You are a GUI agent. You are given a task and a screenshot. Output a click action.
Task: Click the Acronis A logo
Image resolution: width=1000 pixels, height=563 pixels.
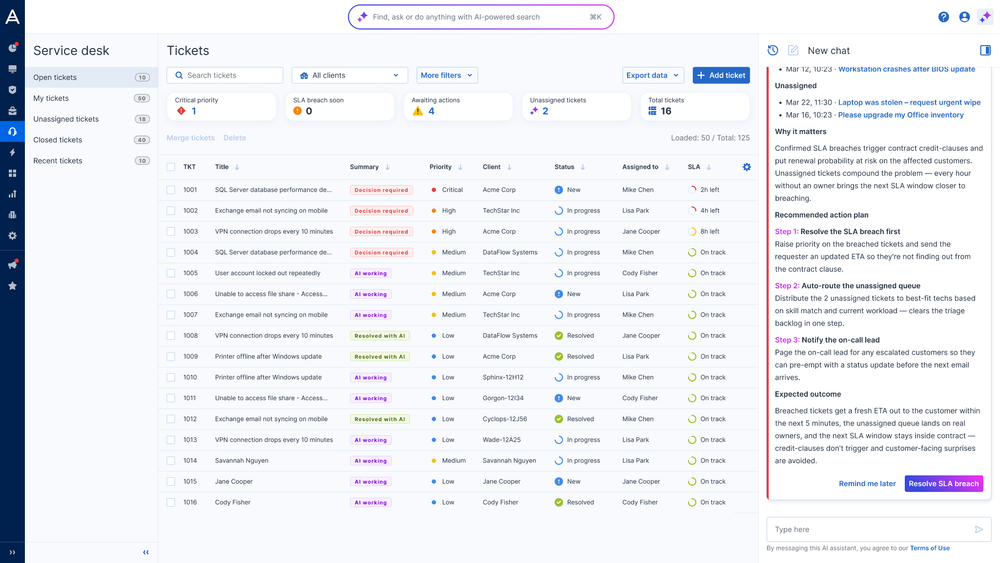[x=12, y=17]
